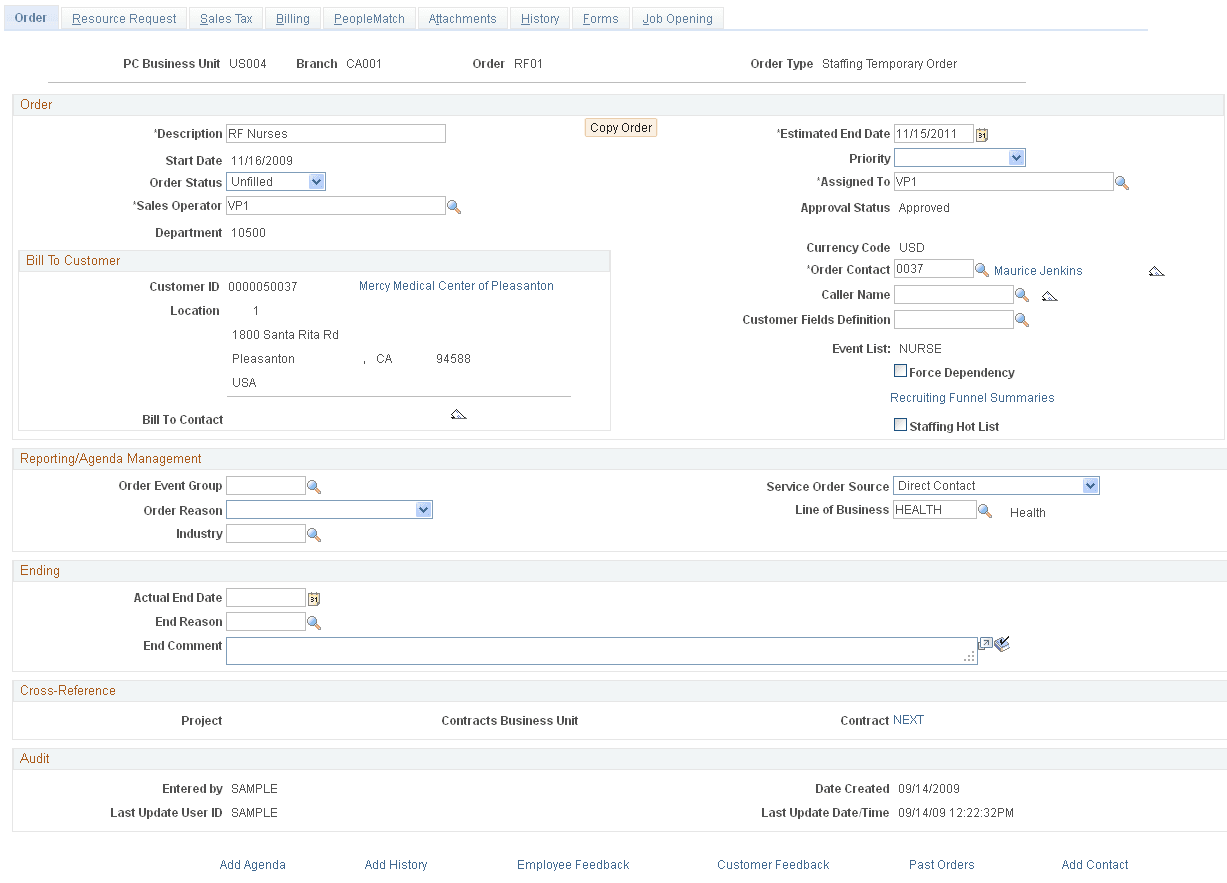Open the Estimated End Date calendar icon
This screenshot has width=1227, height=883.
click(x=982, y=133)
